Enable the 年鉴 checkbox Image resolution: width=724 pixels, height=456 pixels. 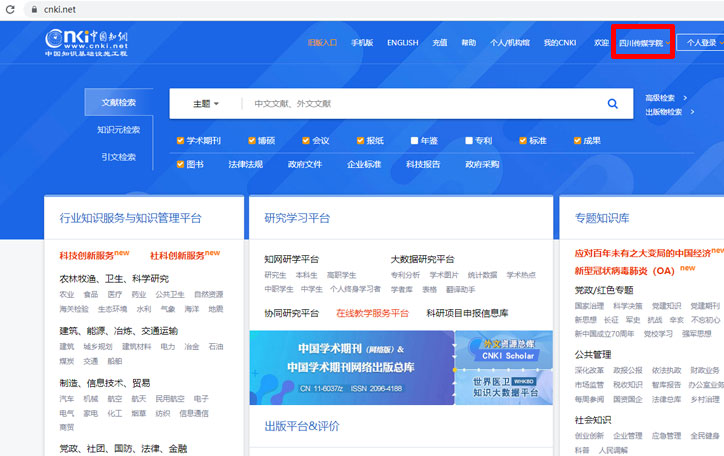pos(411,141)
